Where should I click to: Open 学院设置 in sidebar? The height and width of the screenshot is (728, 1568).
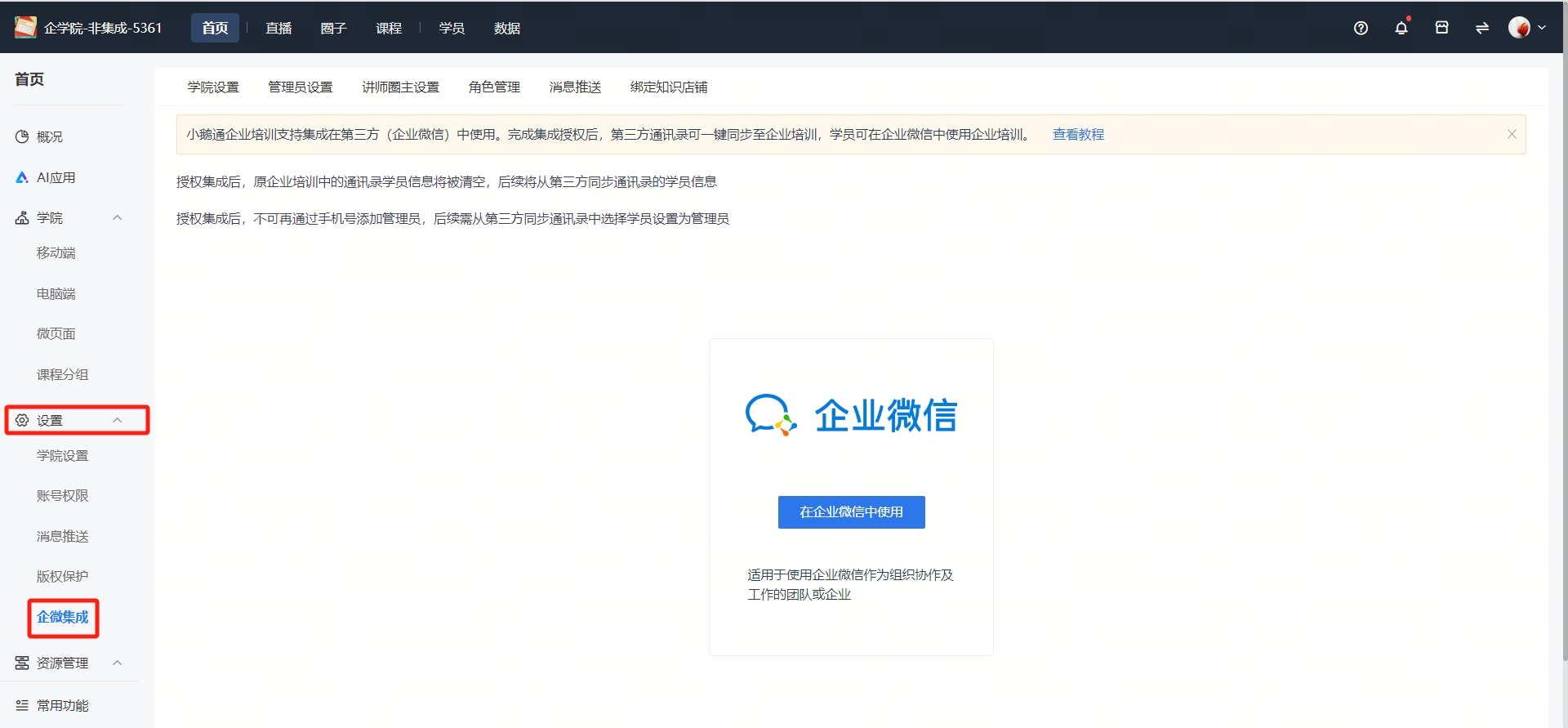[x=62, y=456]
